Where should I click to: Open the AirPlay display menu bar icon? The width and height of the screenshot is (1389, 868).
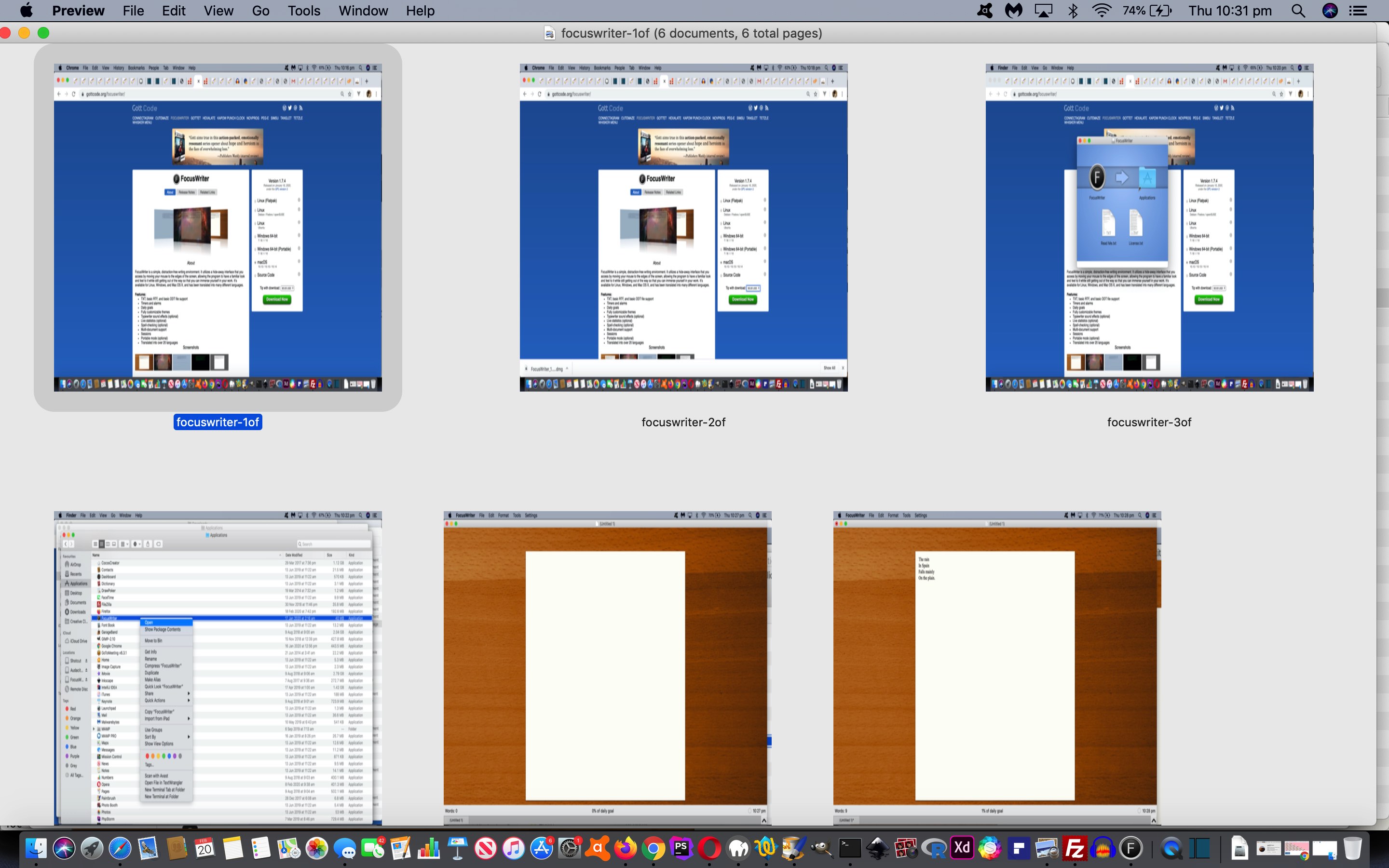tap(1044, 10)
